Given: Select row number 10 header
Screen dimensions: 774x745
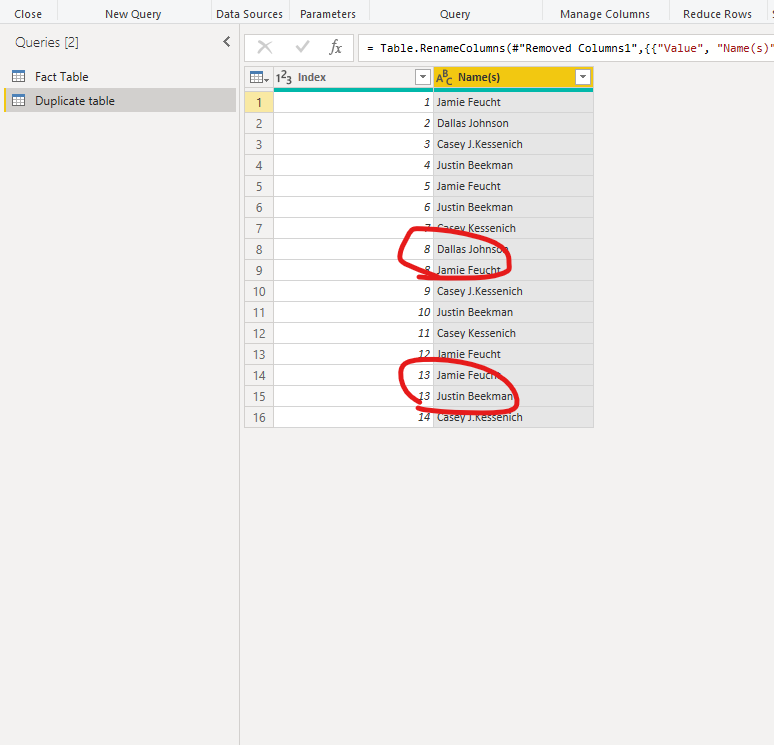Looking at the screenshot, I should [x=259, y=292].
